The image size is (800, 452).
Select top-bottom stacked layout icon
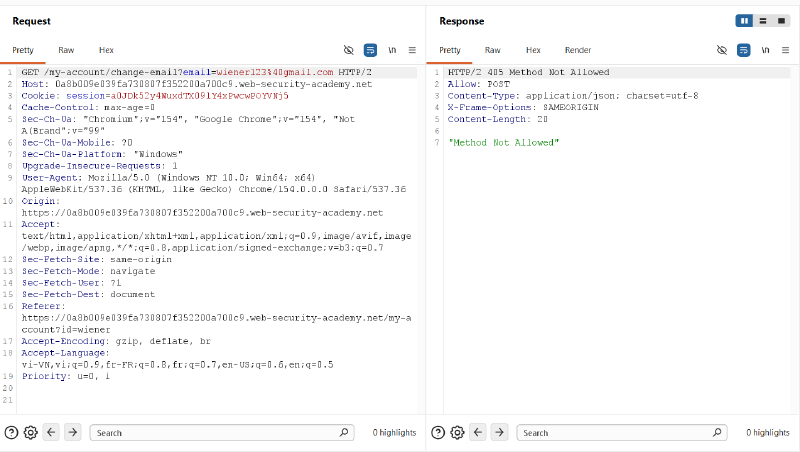coord(763,21)
